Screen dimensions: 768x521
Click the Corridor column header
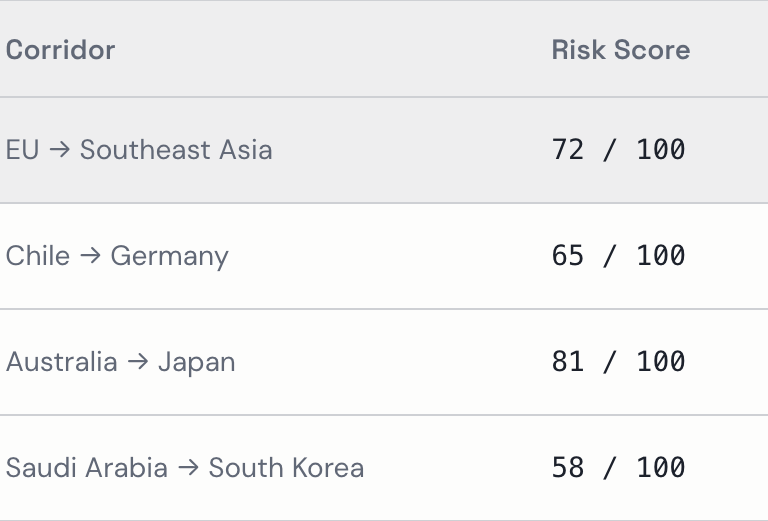coord(60,50)
